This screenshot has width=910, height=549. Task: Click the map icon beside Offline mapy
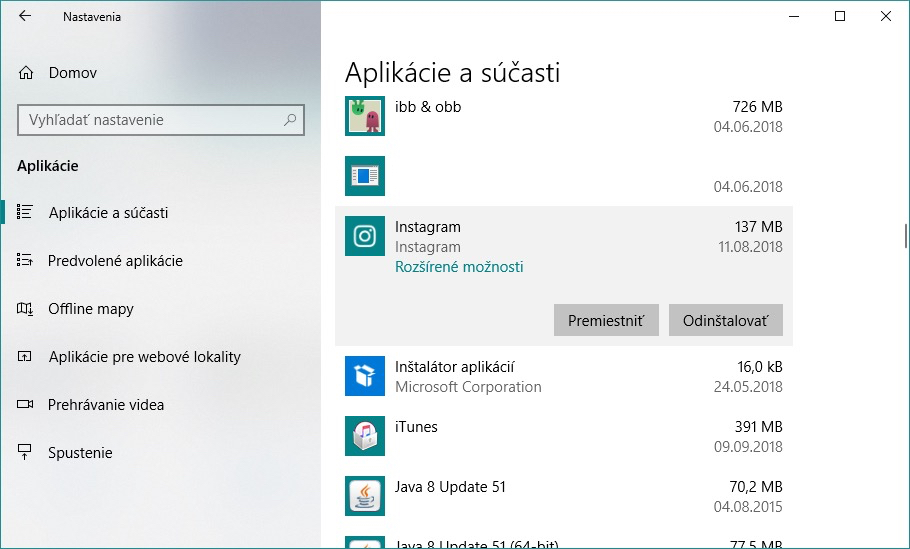point(24,308)
